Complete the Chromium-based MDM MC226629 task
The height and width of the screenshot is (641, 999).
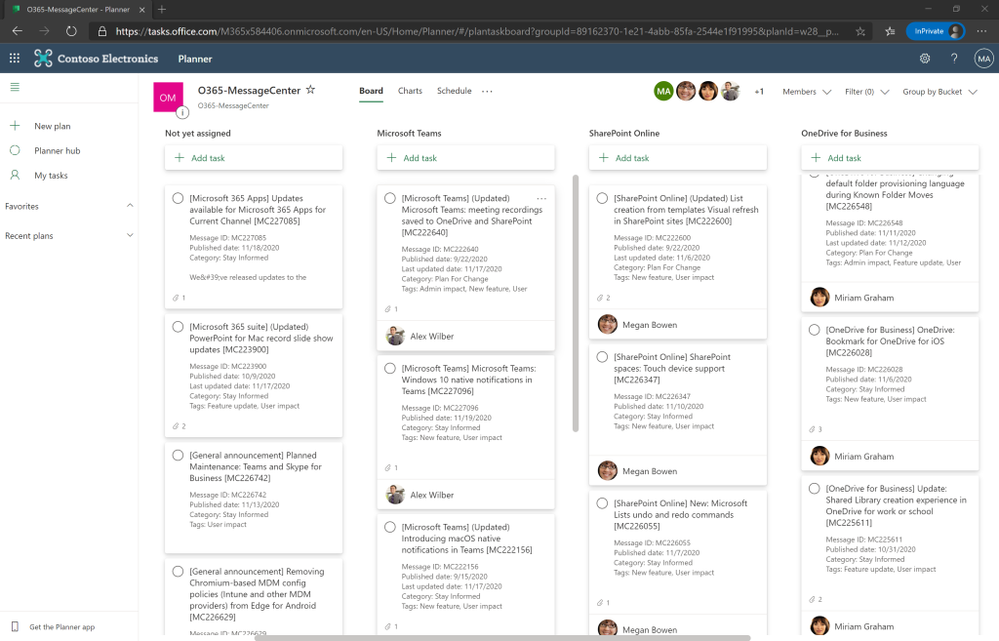178,572
